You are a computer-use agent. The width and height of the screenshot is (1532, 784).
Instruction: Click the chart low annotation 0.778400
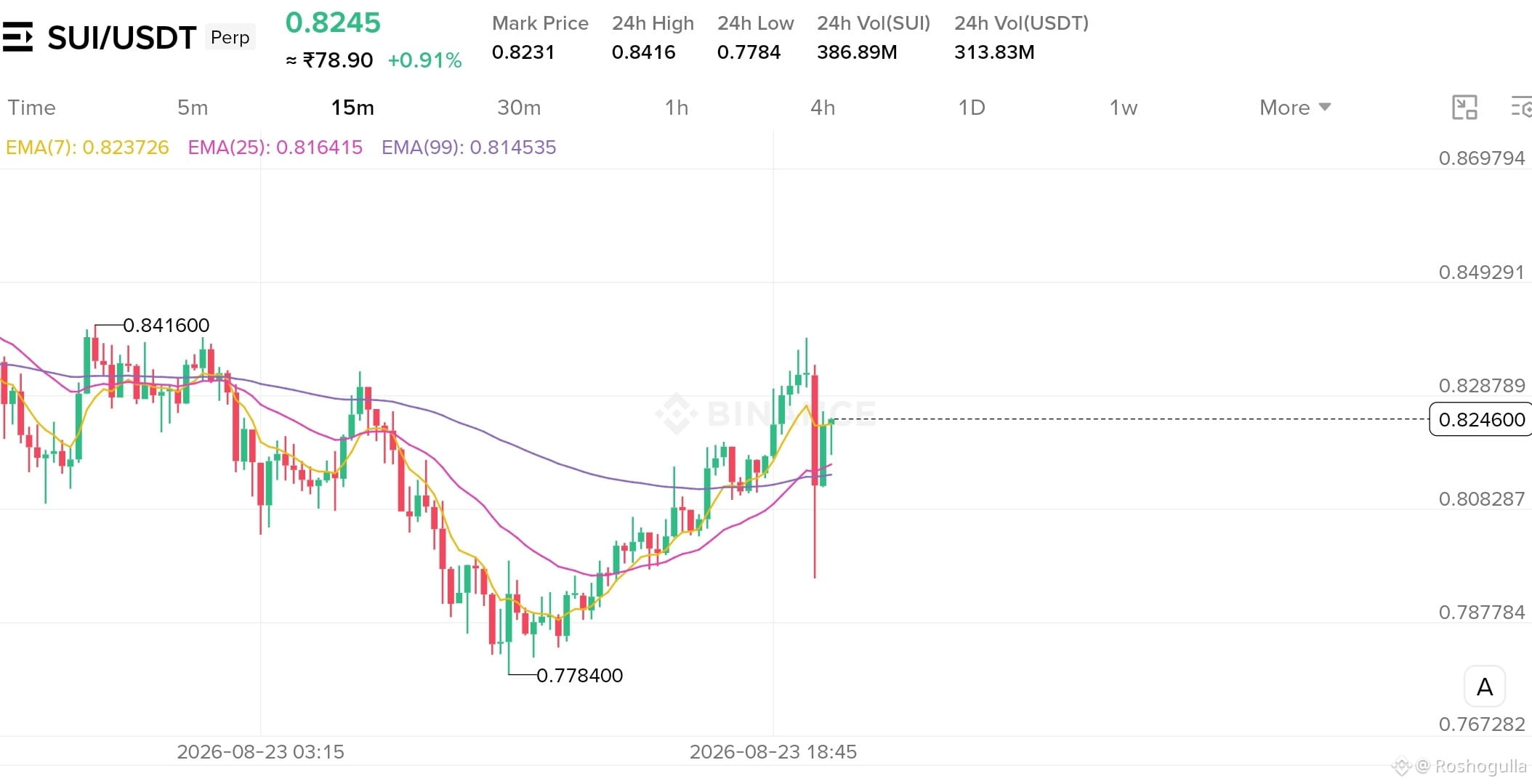(x=579, y=676)
